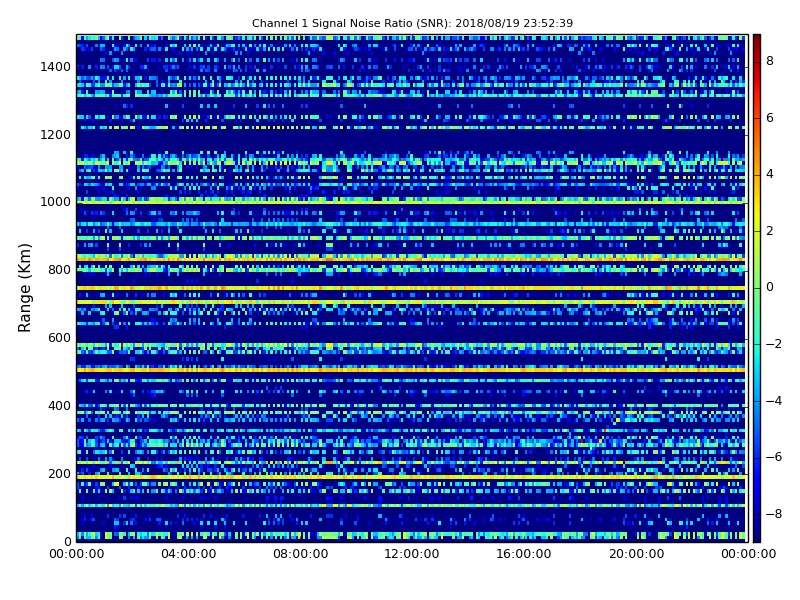Click the SNR colorbar's dark red top
Viewport: 800px width, 600px height.
click(x=757, y=41)
